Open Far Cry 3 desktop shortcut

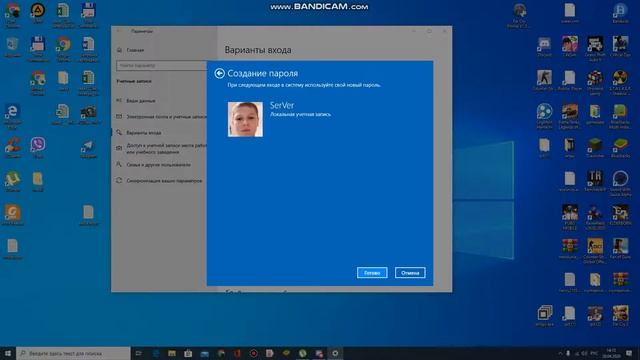tap(620, 316)
